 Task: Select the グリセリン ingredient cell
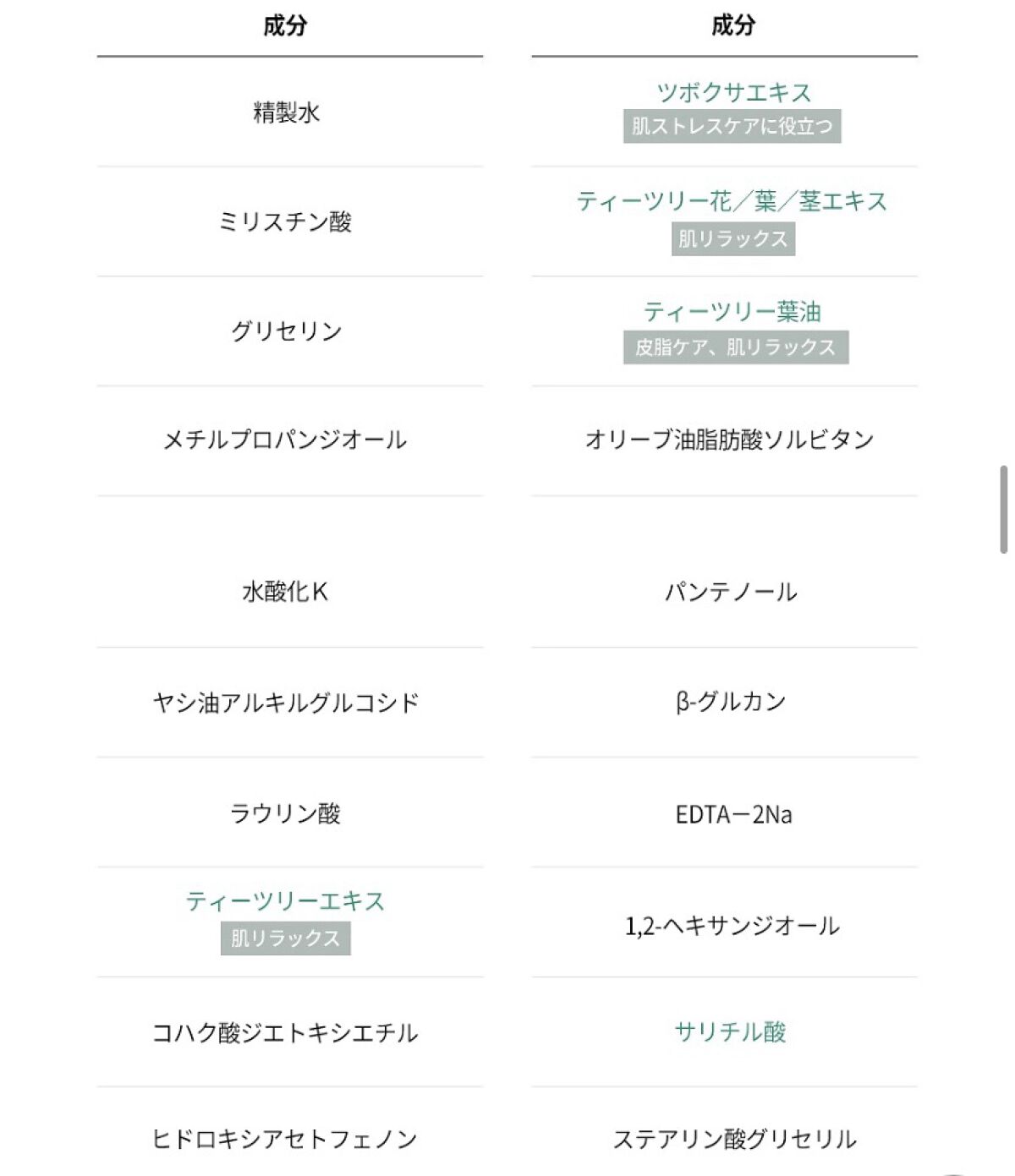tap(286, 331)
